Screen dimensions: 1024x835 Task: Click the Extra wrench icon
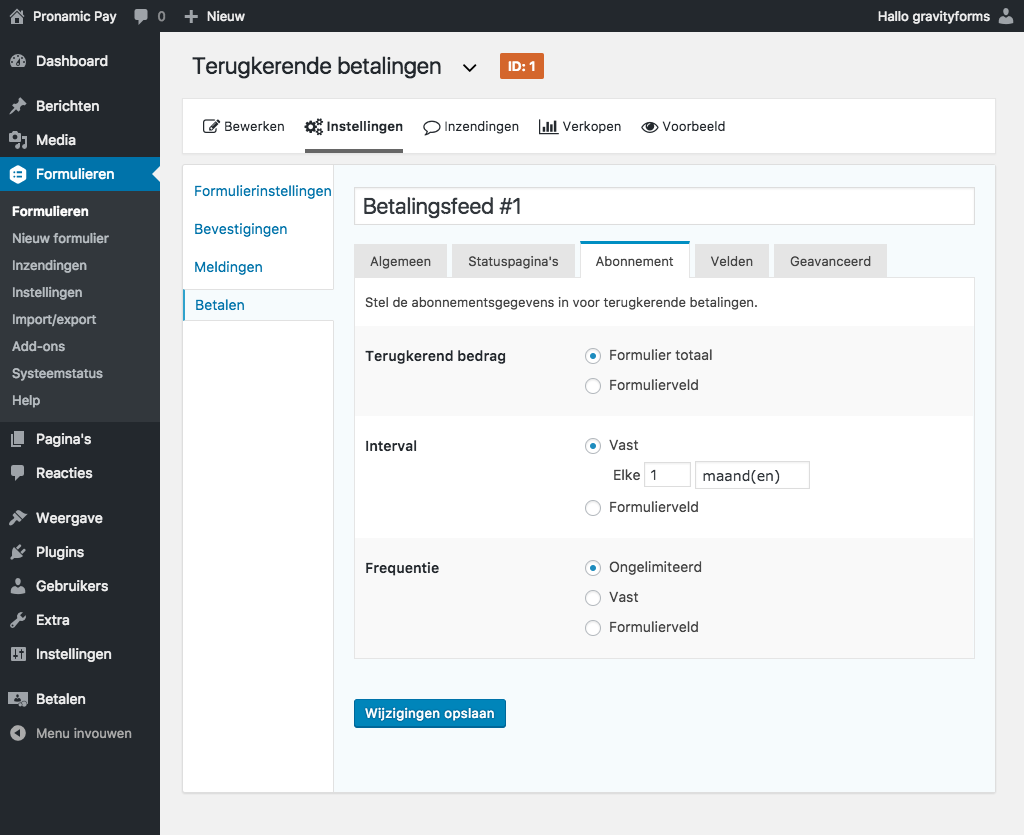click(x=18, y=620)
